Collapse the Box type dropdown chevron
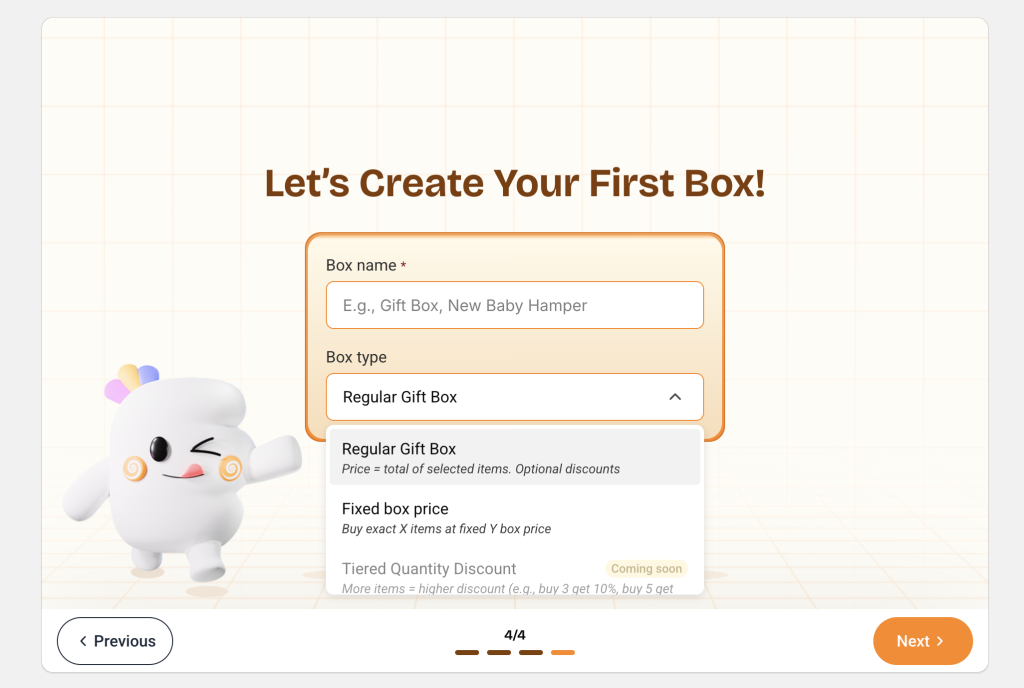This screenshot has height=688, width=1024. (675, 397)
